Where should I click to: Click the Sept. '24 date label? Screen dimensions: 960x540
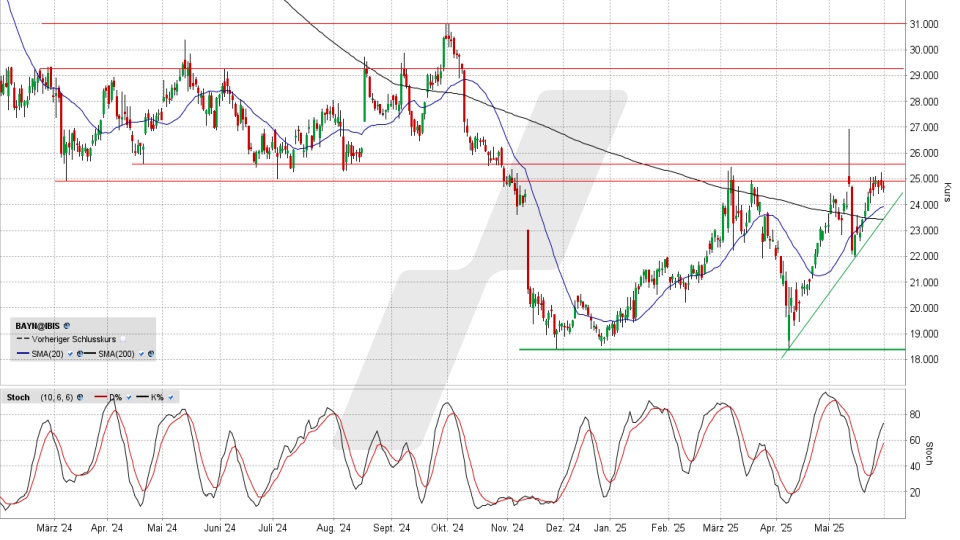click(391, 528)
